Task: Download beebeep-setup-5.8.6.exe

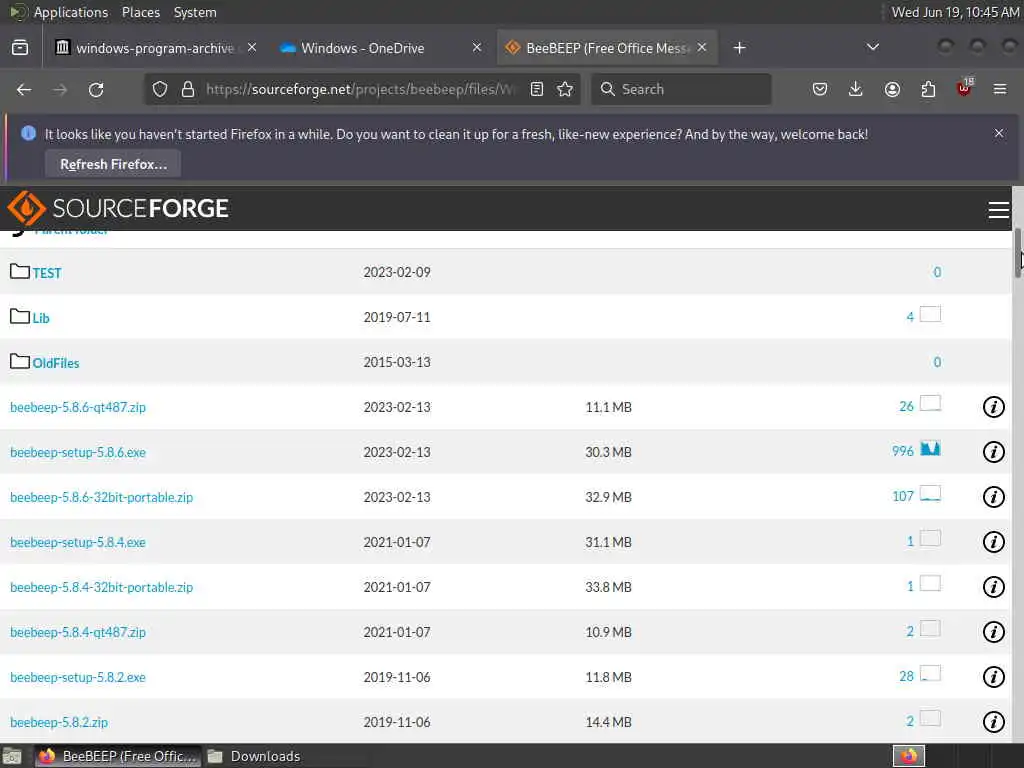Action: [78, 452]
